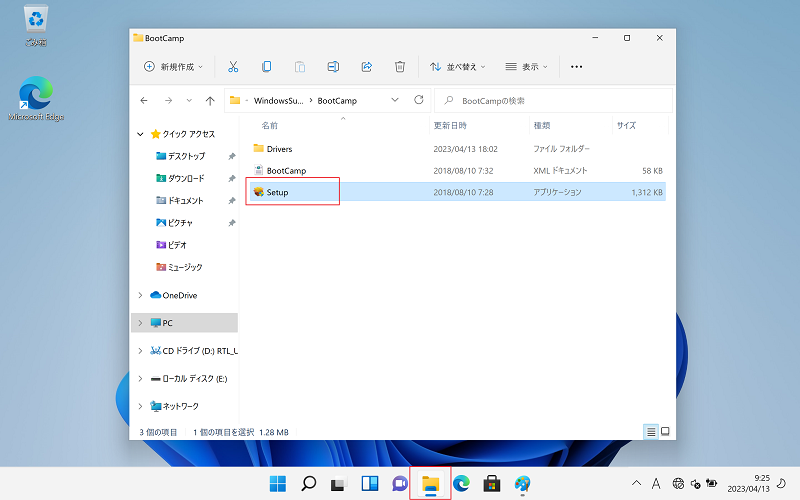The height and width of the screenshot is (500, 800).
Task: Expand the ローカル ディスク (E:) node
Action: pos(140,379)
